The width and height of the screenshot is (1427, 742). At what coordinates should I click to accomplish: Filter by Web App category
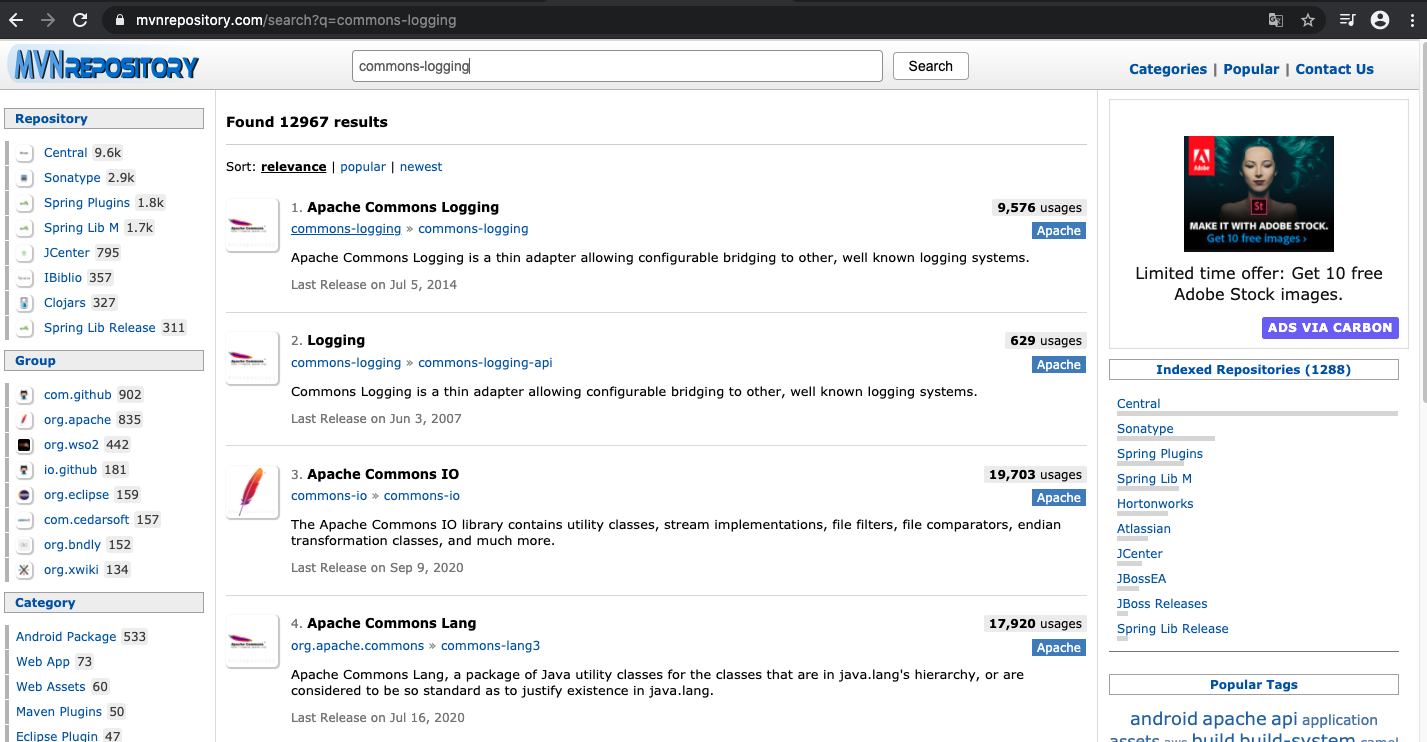[x=43, y=662]
